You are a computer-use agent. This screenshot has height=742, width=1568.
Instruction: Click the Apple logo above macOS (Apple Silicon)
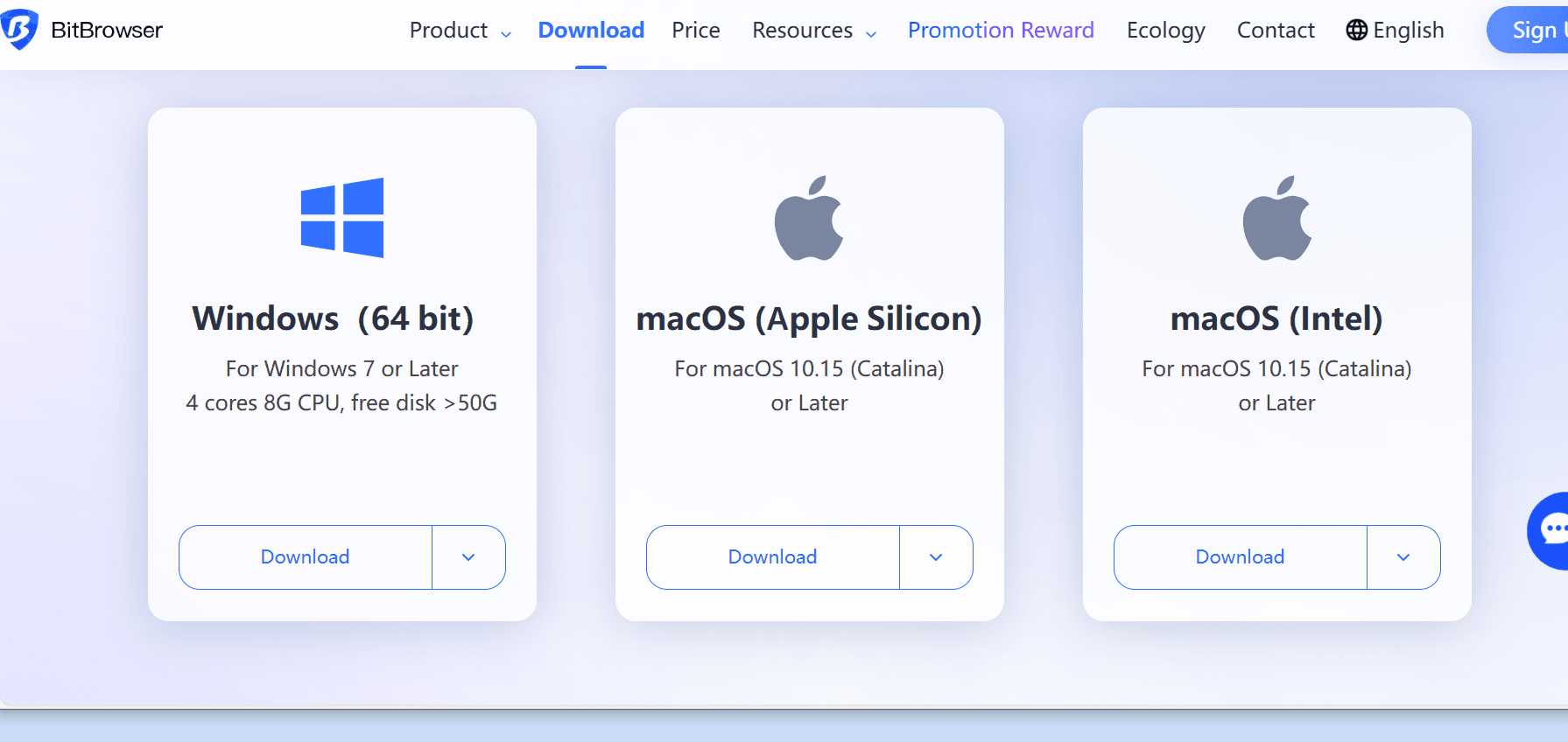point(809,219)
